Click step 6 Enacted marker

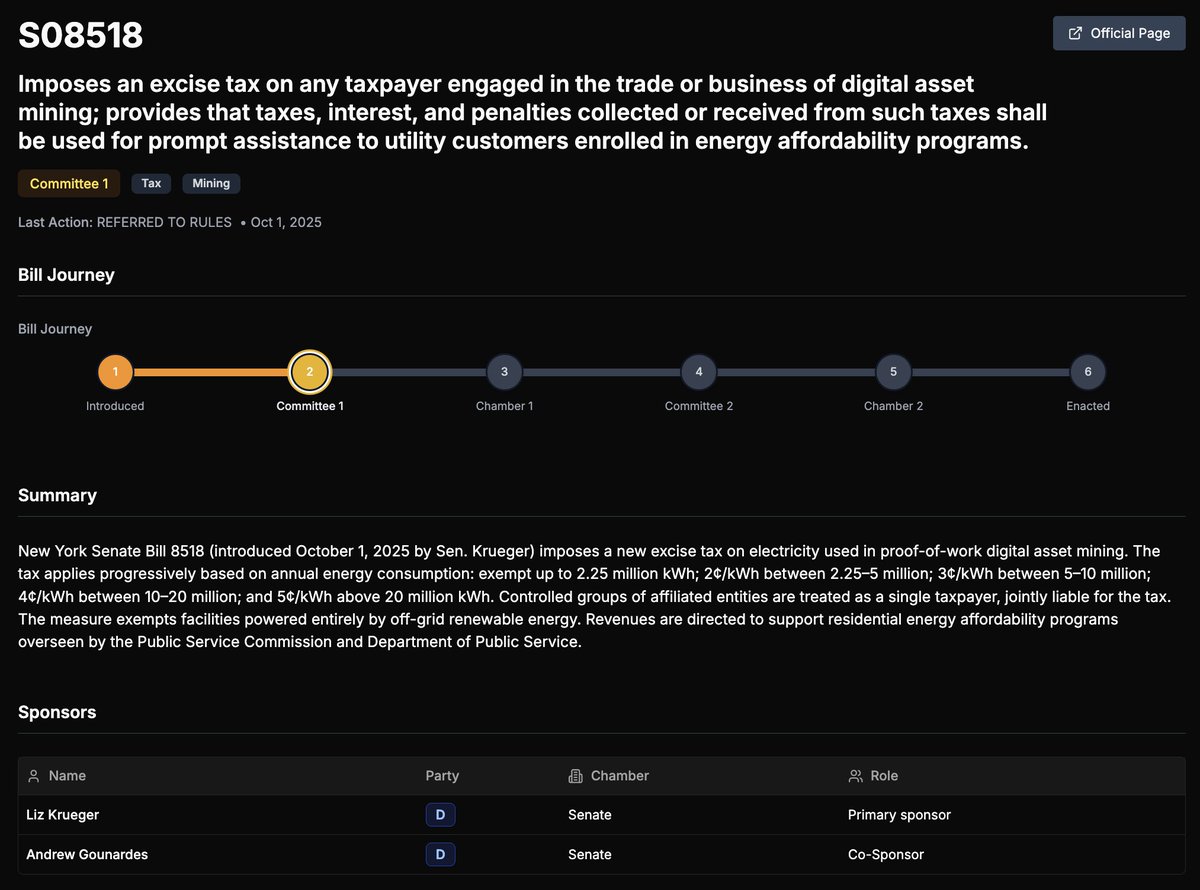1088,372
